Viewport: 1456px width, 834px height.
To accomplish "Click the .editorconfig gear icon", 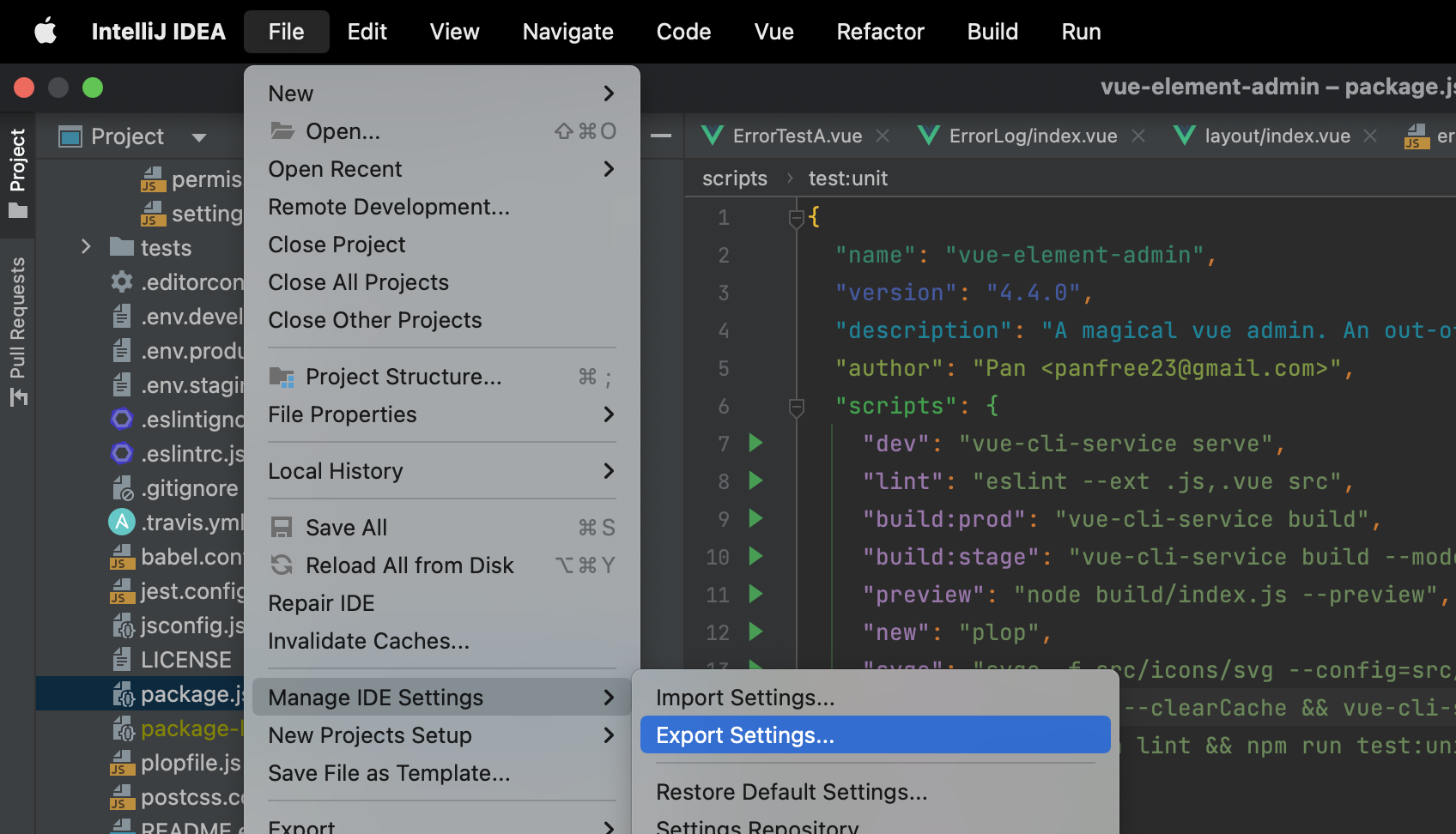I will point(123,281).
